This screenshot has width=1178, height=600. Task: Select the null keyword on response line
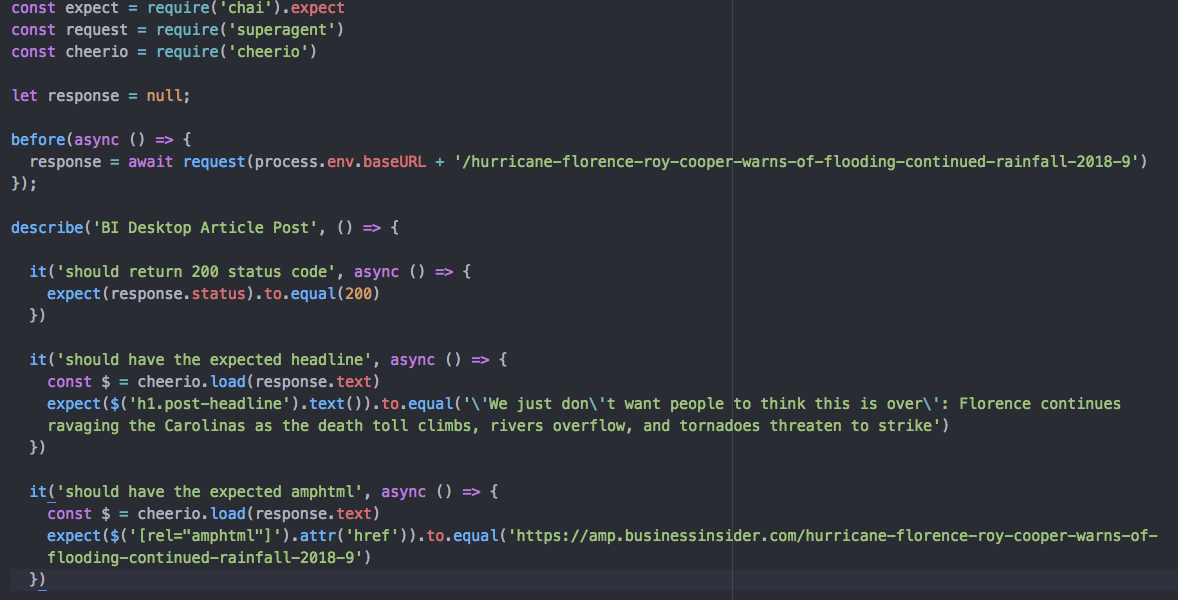[x=165, y=95]
